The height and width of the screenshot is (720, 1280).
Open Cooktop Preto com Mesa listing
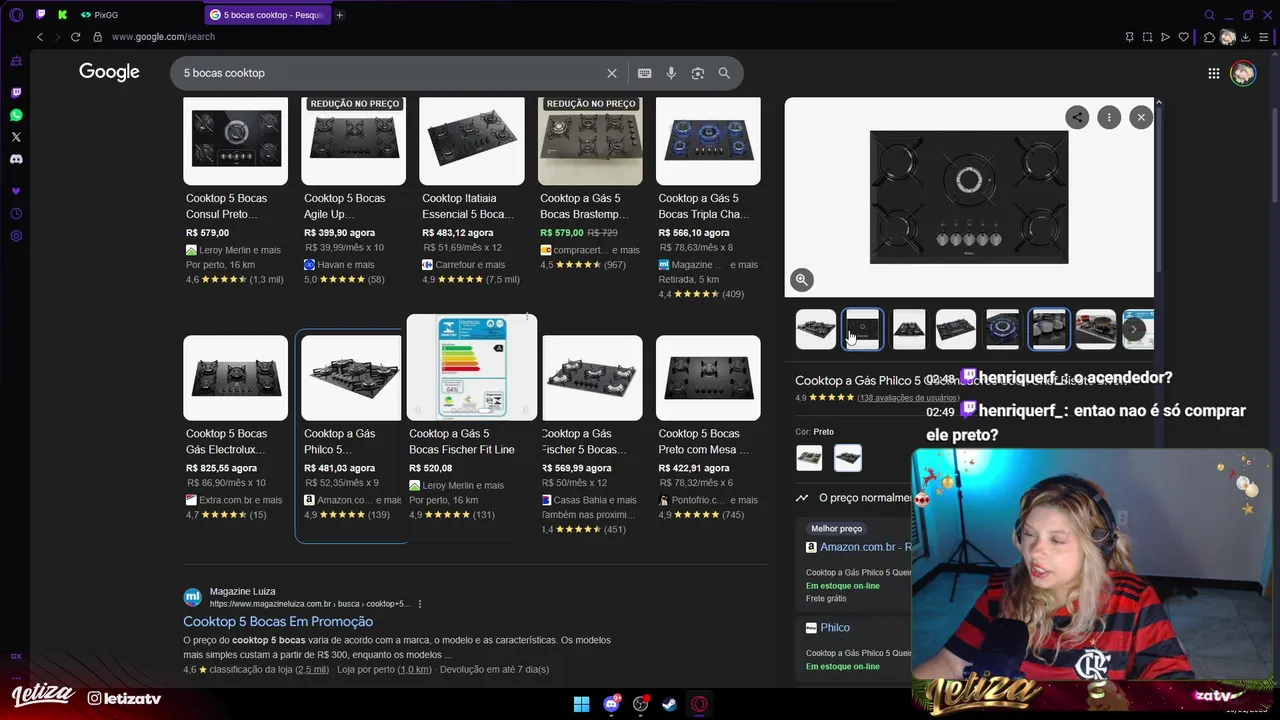(x=708, y=428)
